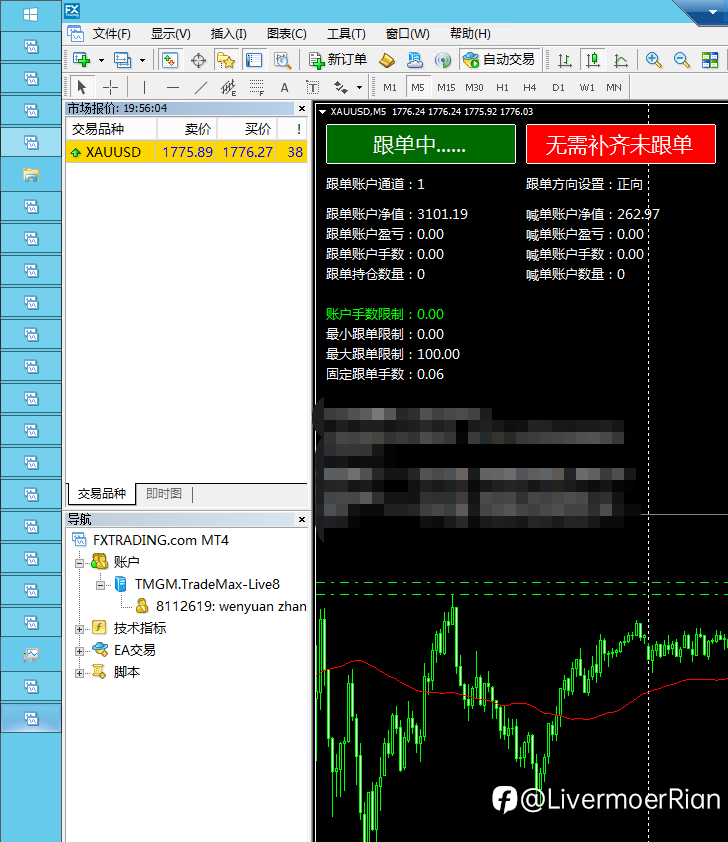Screen dimensions: 728x842
Task: Select the Crosshair tool
Action: 110,87
